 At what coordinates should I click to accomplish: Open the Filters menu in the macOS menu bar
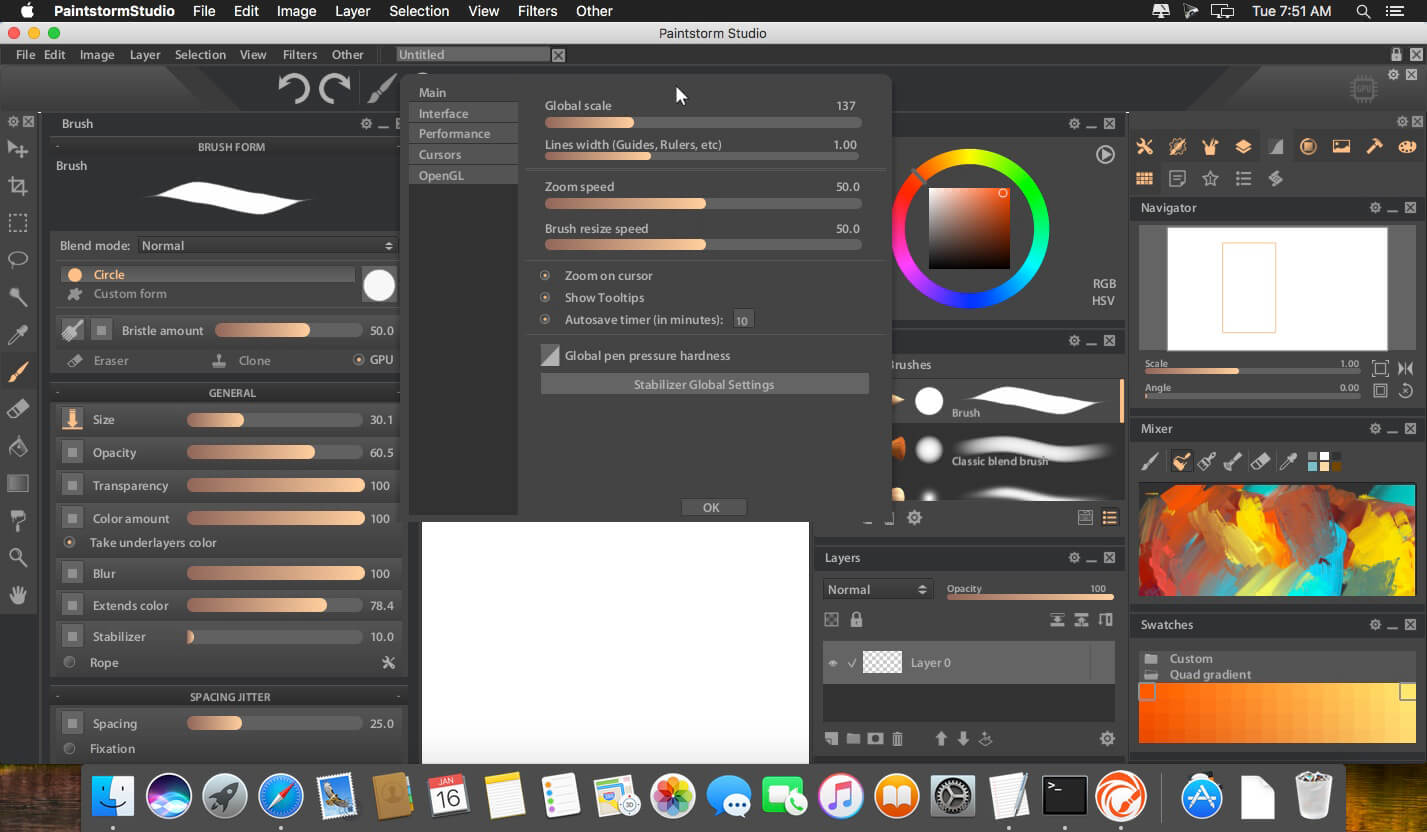click(537, 11)
